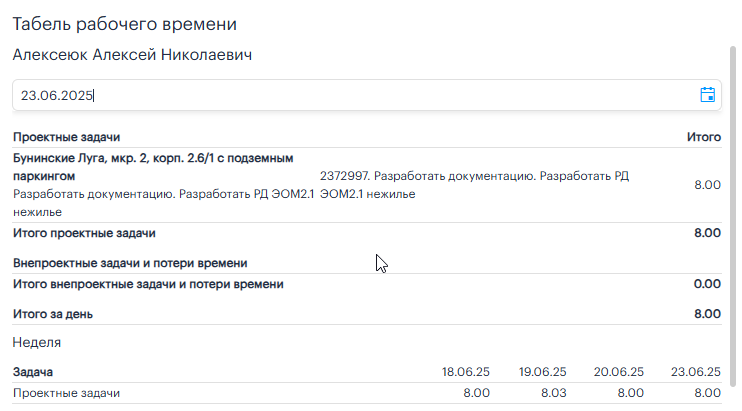The width and height of the screenshot is (742, 411).
Task: Open the calendar date picker icon
Action: point(708,95)
